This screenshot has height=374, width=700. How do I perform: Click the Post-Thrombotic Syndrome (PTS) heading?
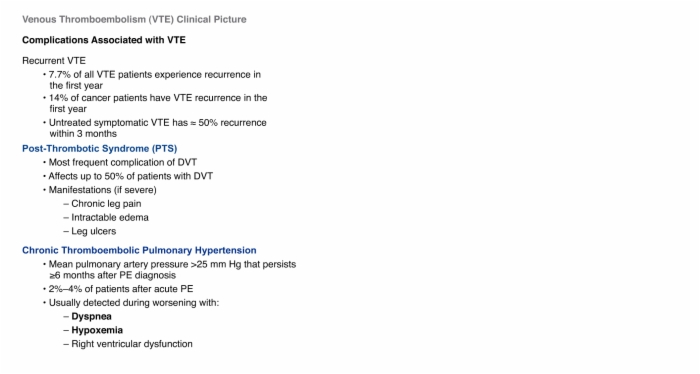(x=100, y=149)
